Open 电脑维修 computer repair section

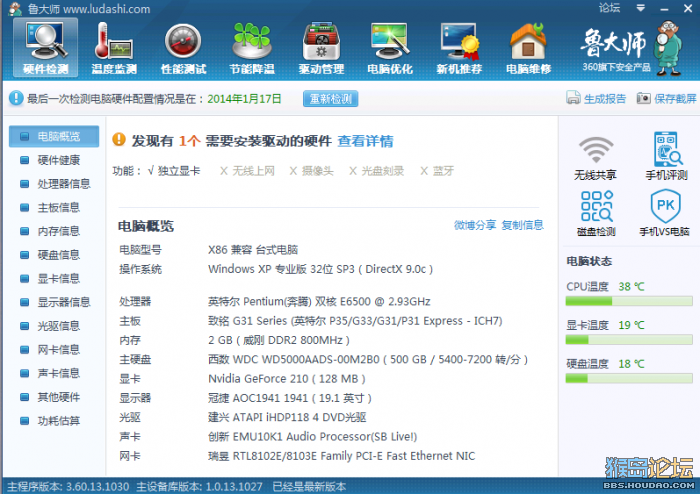coord(528,48)
